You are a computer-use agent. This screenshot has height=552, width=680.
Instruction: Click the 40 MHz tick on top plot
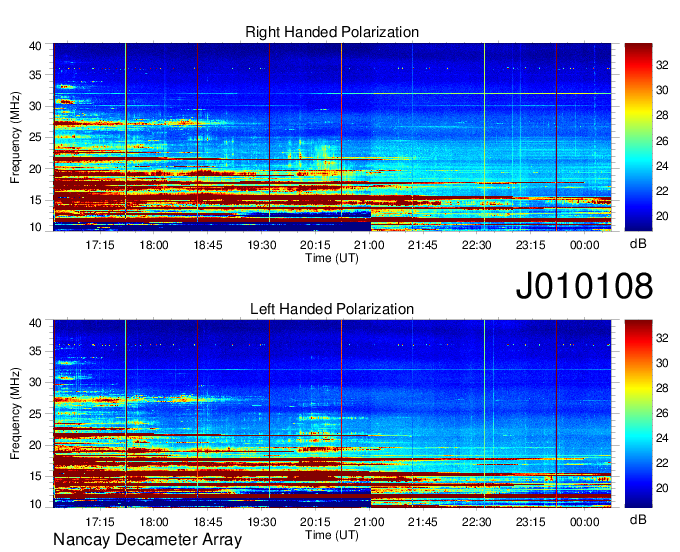(35, 46)
